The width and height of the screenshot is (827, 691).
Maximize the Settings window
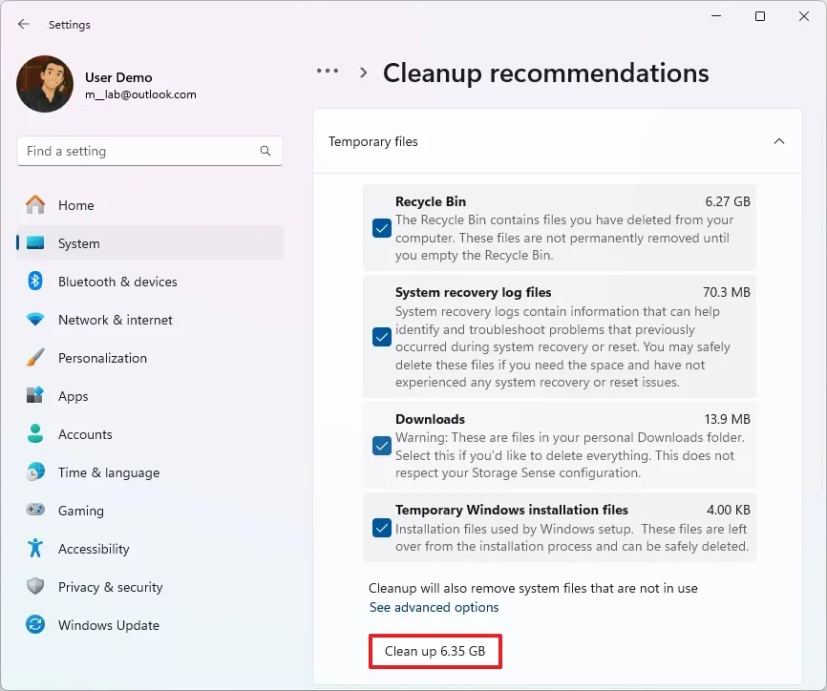[760, 16]
